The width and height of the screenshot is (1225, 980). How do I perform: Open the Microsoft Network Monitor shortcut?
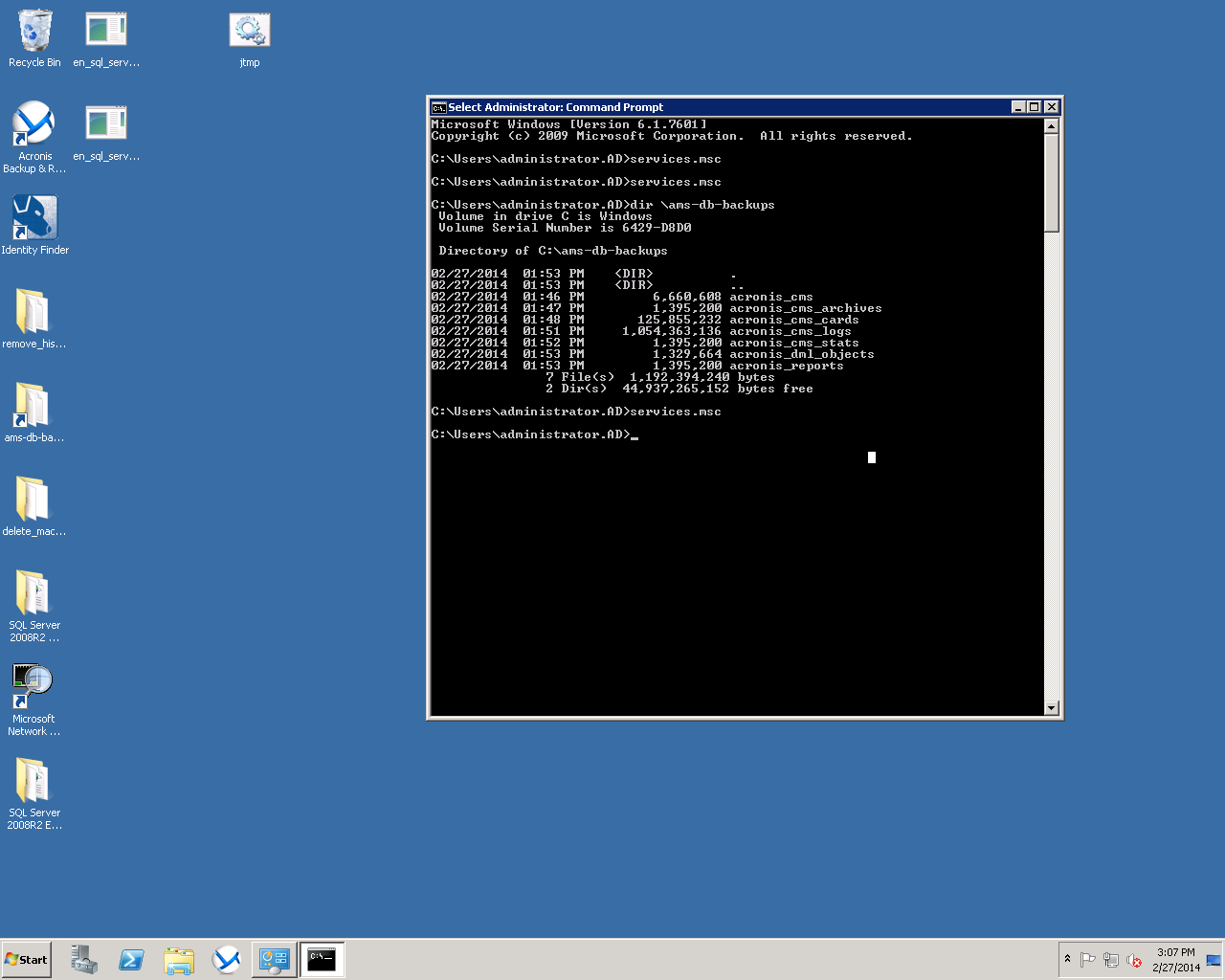(34, 700)
